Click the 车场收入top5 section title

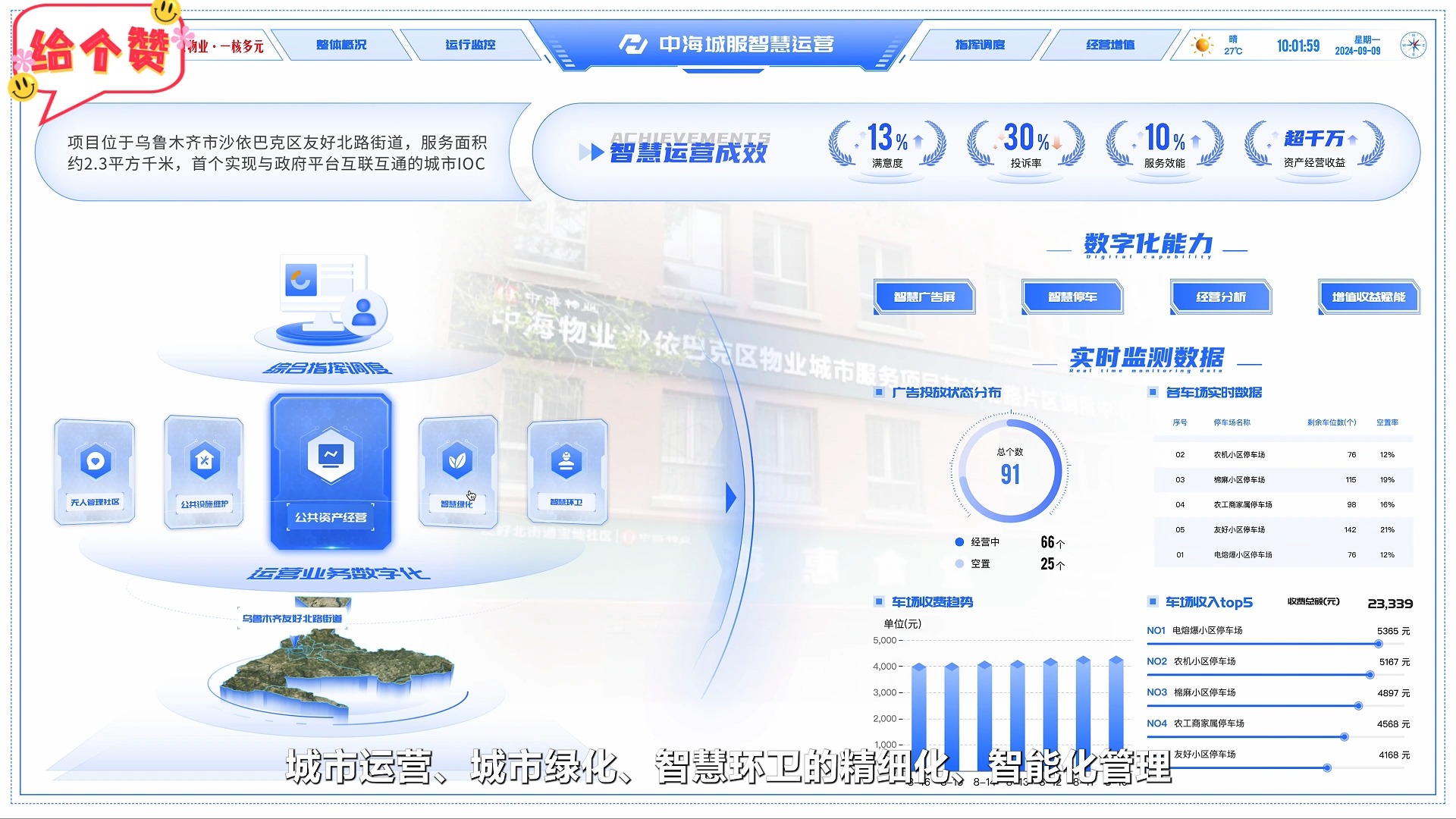pyautogui.click(x=1209, y=602)
